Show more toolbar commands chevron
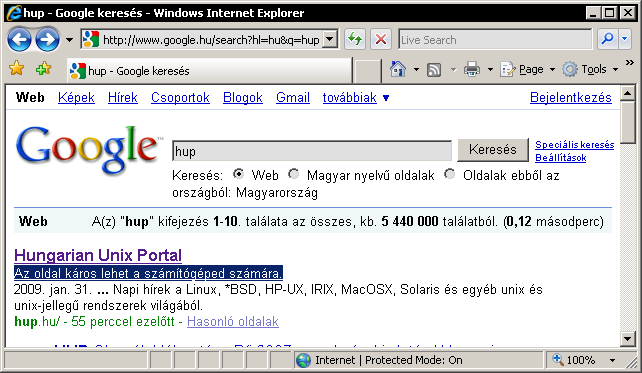642x373 pixels. tap(630, 63)
